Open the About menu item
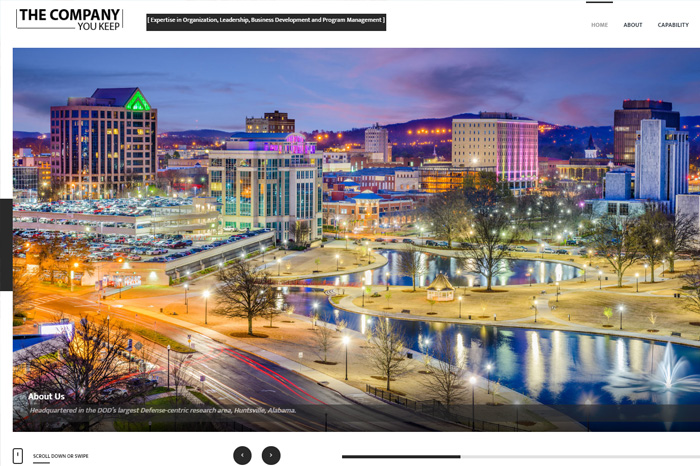 (x=633, y=25)
